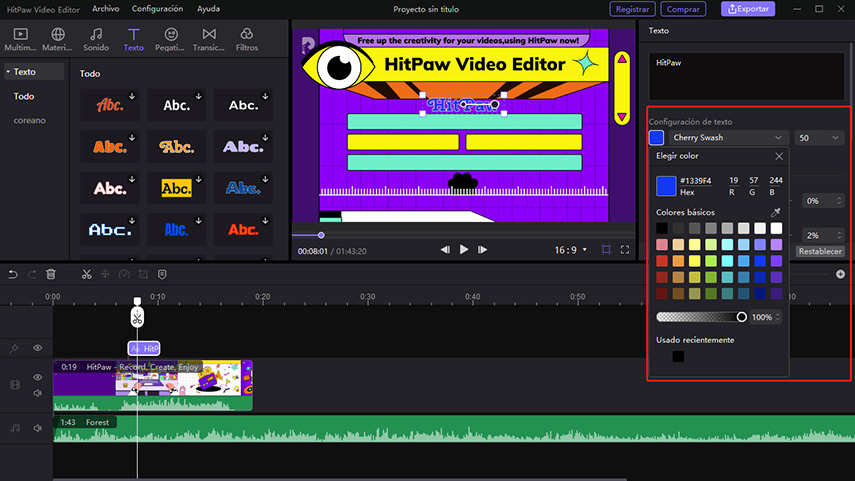This screenshot has height=481, width=855.
Task: Mute the video track audio
Action: pos(38,393)
